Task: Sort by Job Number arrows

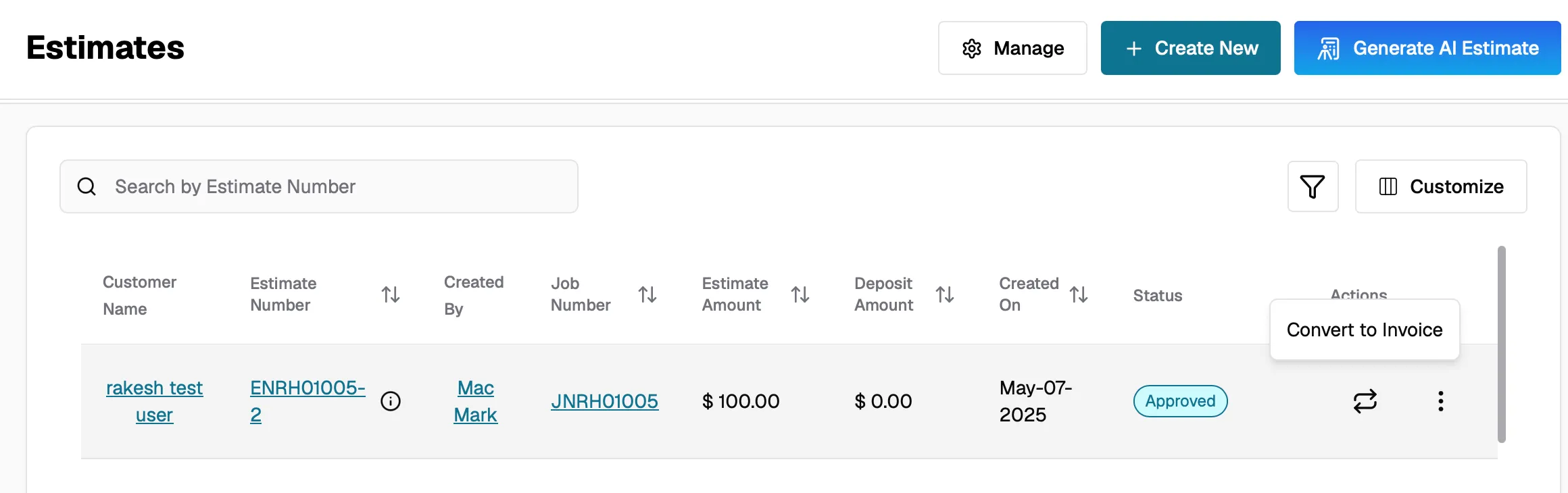Action: 647,294
